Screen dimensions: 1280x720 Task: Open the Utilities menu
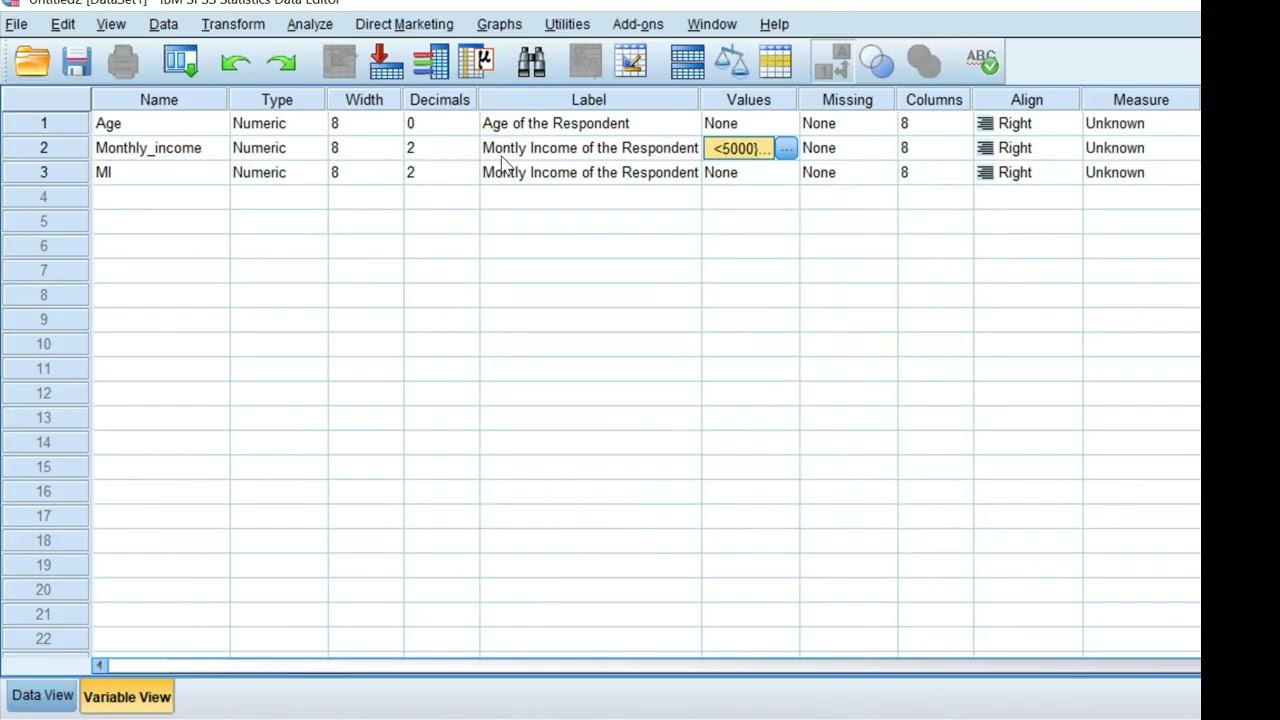(567, 24)
